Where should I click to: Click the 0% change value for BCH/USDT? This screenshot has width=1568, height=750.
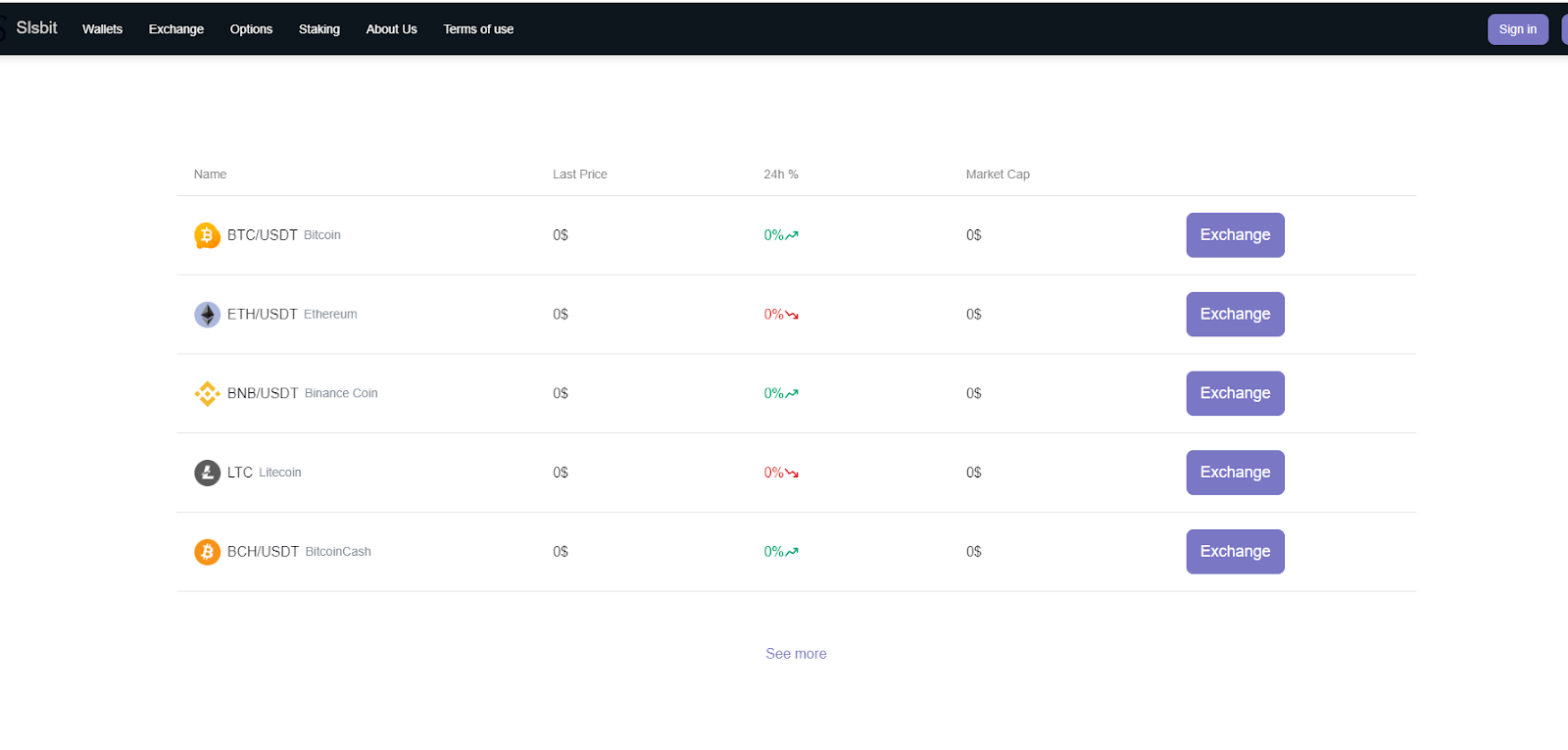(774, 552)
